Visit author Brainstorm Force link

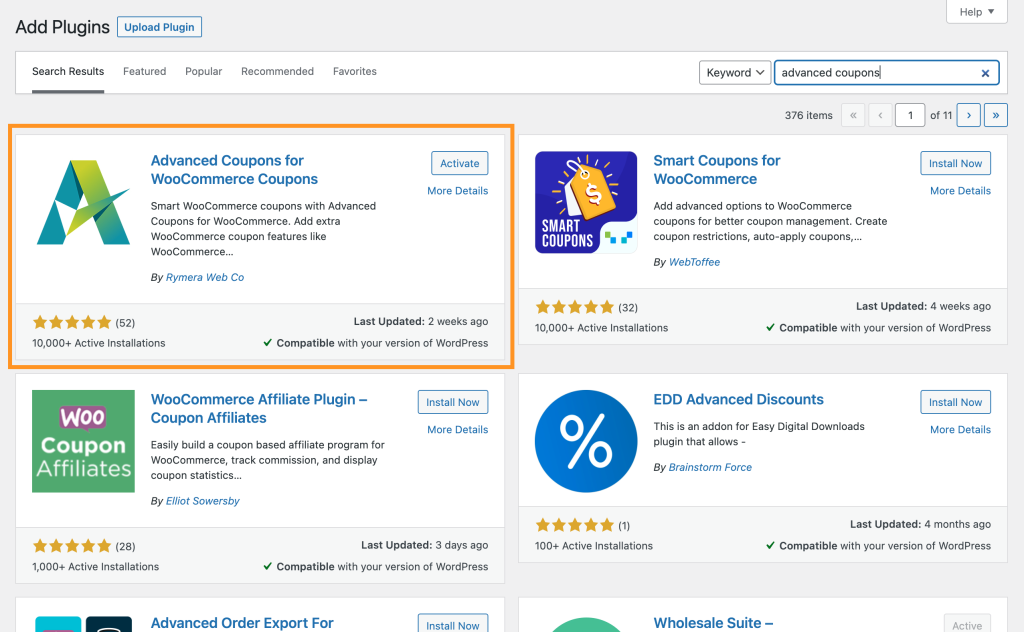coord(710,467)
